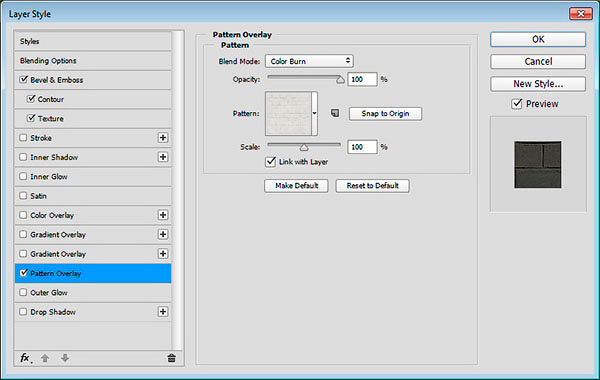The width and height of the screenshot is (600, 380).
Task: Open the pattern picker dropdown arrow
Action: click(x=314, y=113)
